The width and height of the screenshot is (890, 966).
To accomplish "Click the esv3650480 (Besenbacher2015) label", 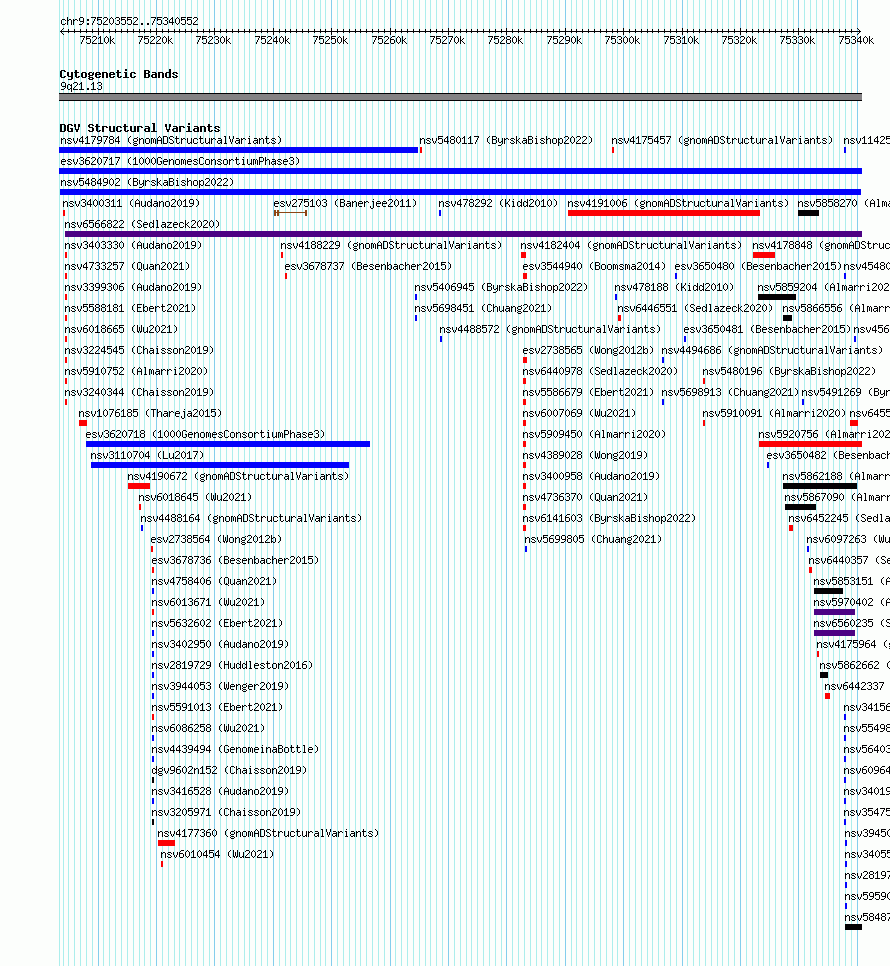I will point(758,266).
